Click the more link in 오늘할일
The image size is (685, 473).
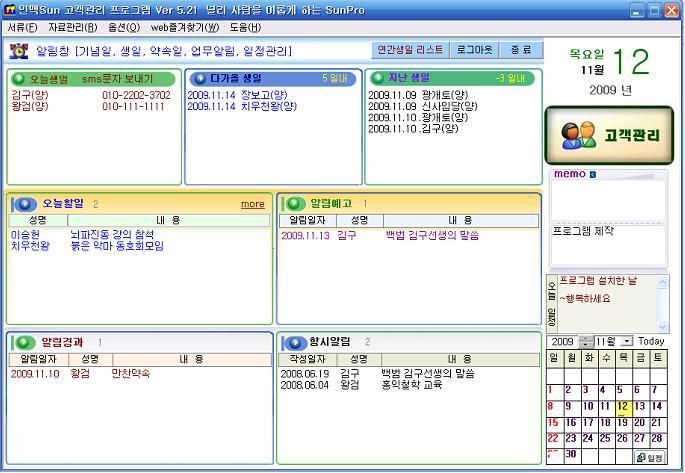[253, 204]
